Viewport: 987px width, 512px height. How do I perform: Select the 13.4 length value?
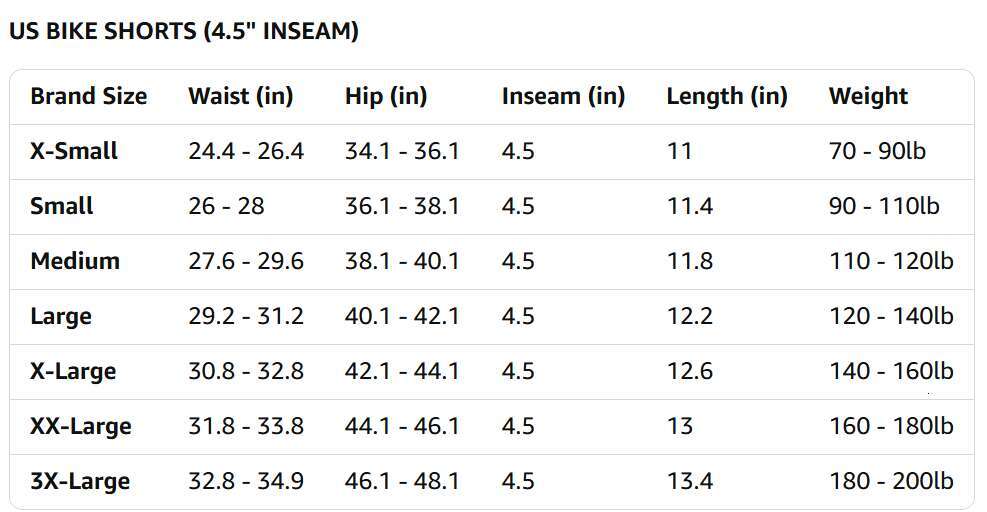click(690, 482)
